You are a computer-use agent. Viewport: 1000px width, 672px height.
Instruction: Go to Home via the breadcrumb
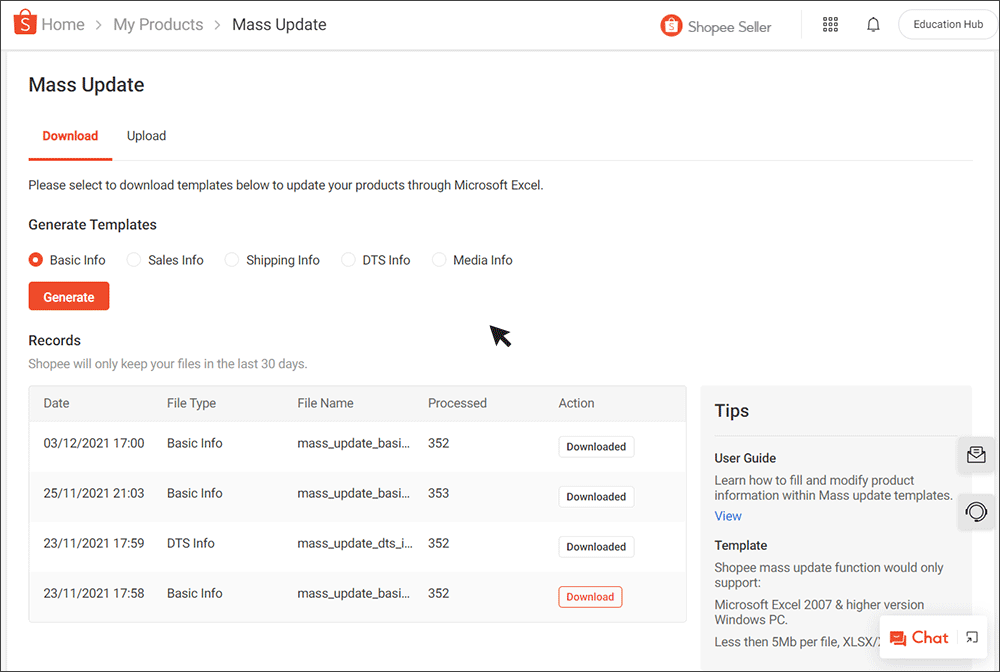click(63, 24)
